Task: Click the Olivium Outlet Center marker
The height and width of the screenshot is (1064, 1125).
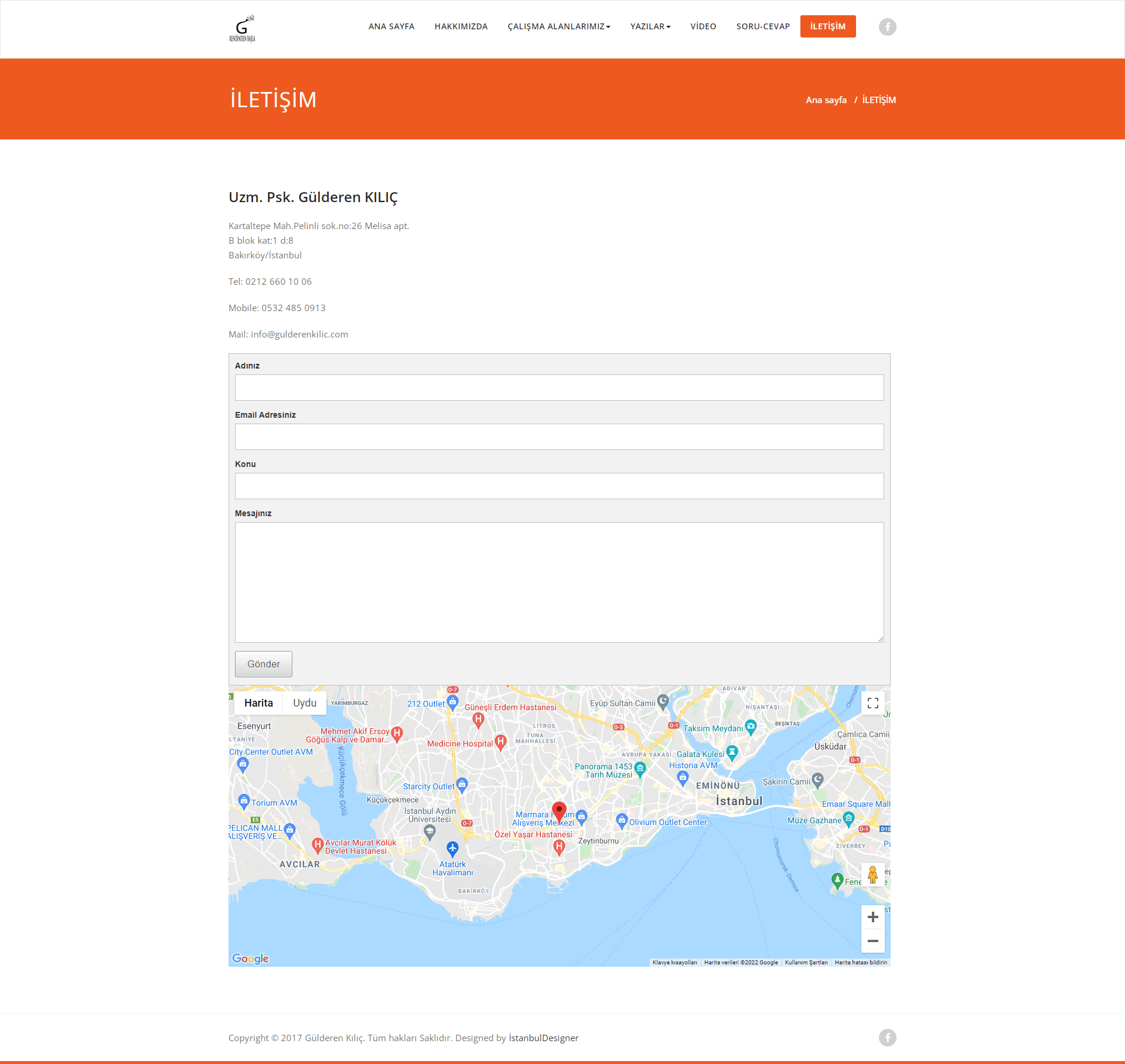Action: tap(622, 820)
